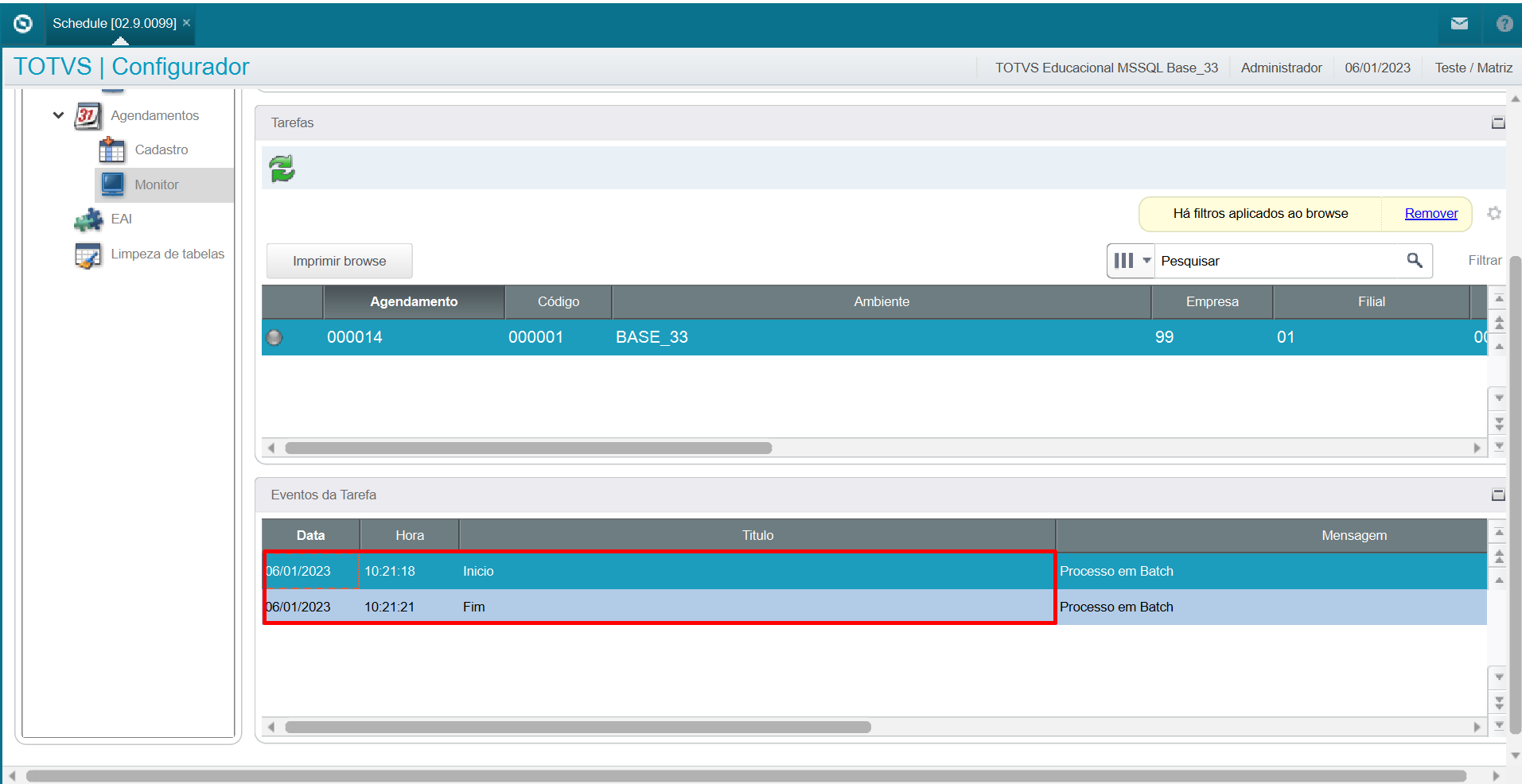Click the Administrador user label

(x=1281, y=68)
